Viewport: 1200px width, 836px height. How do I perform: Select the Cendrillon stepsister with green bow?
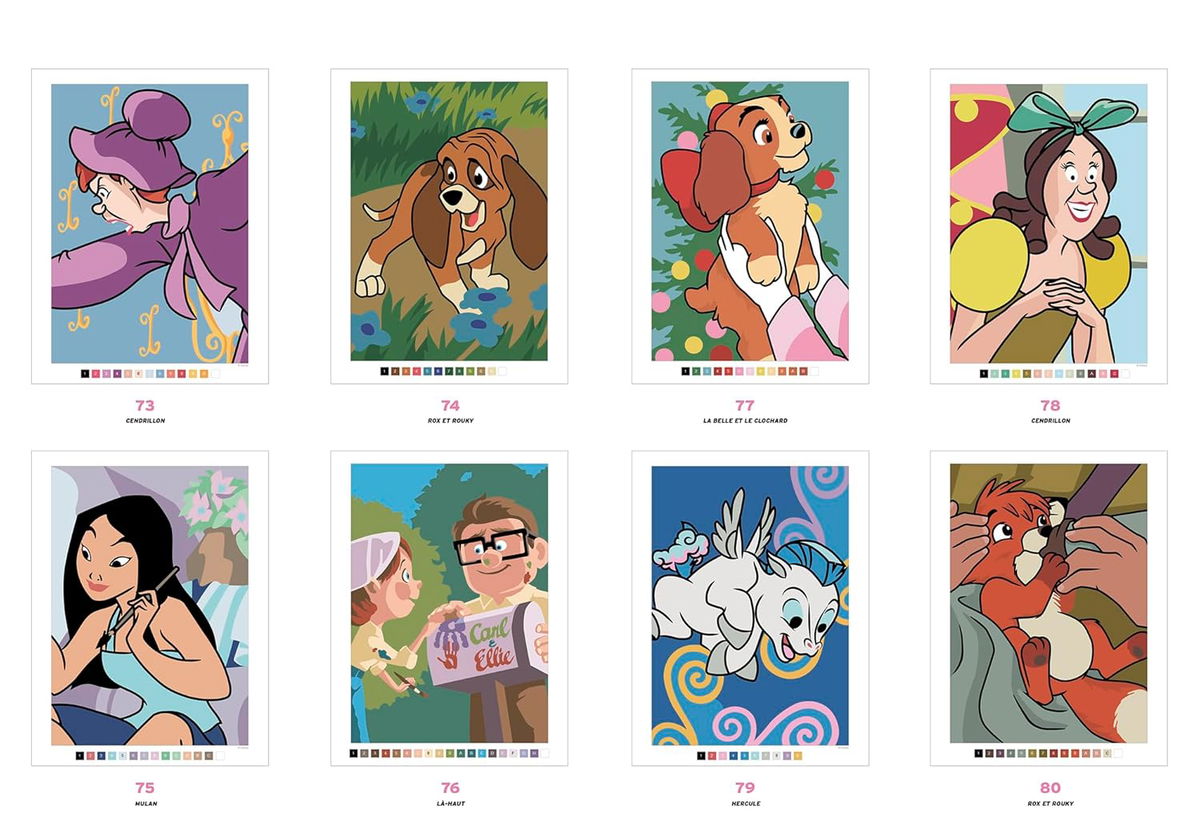coord(1048,223)
